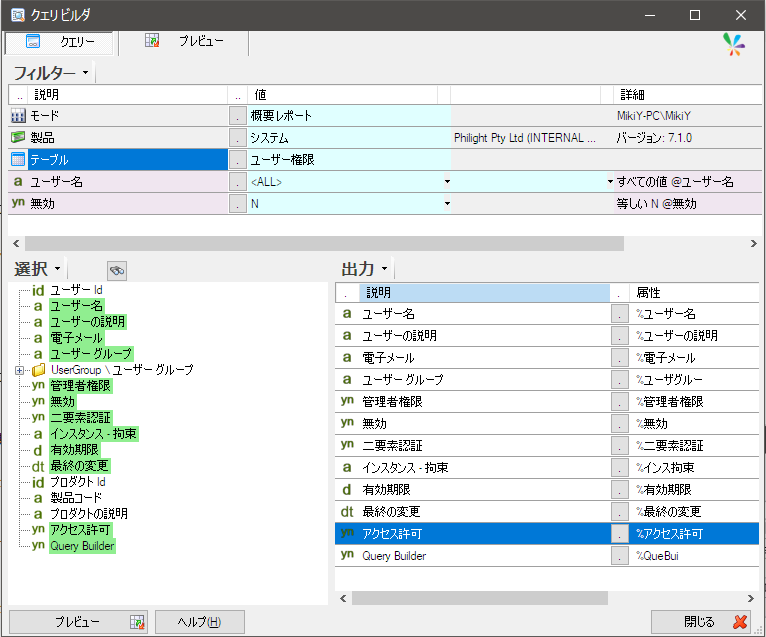Open the ユーザー名 <ALL> value dropdown
Viewport: 766px width, 637px height.
pyautogui.click(x=447, y=182)
